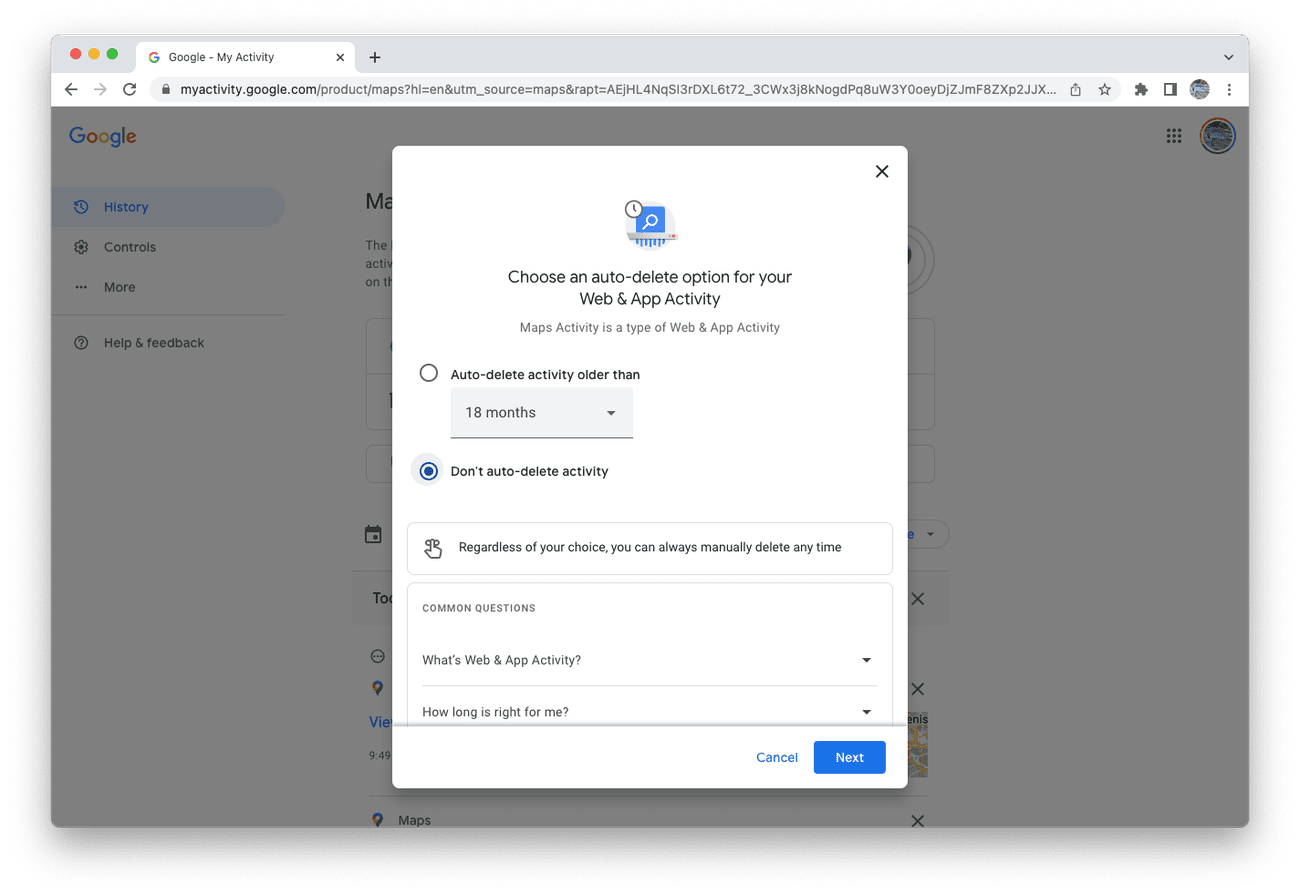
Task: Click the browser reload icon
Action: click(129, 90)
